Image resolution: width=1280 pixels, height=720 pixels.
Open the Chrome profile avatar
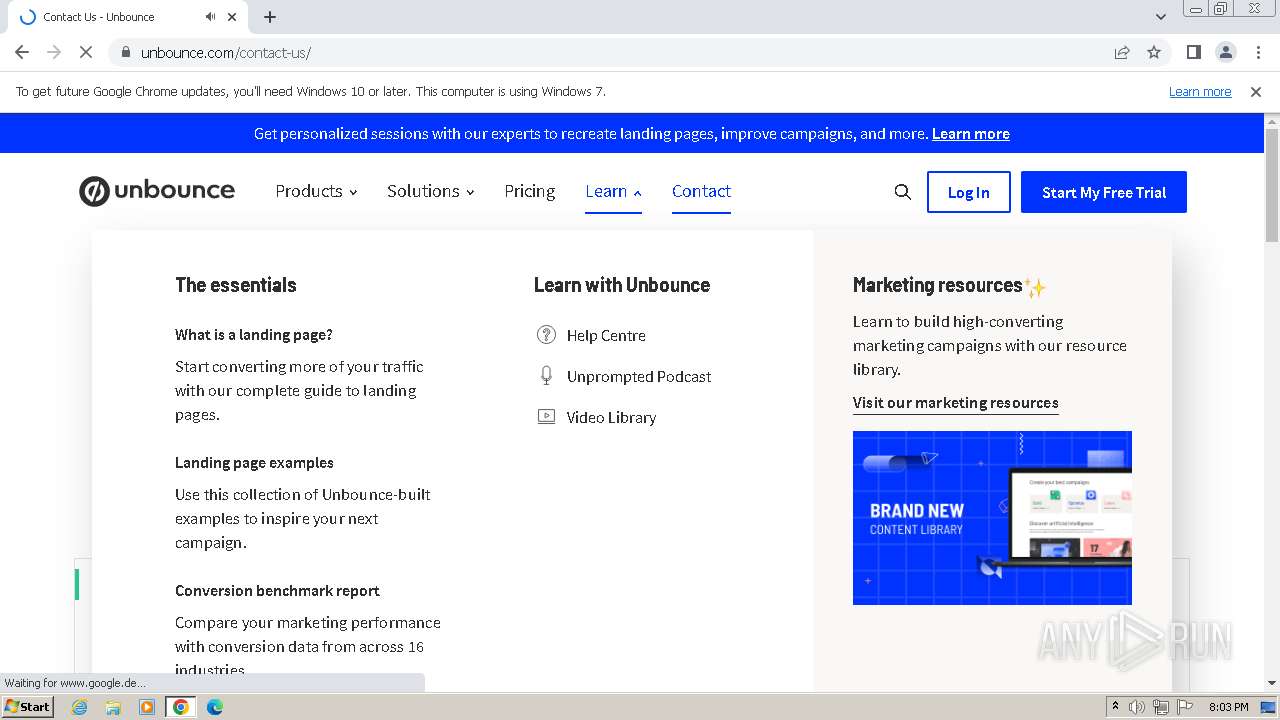click(x=1225, y=52)
